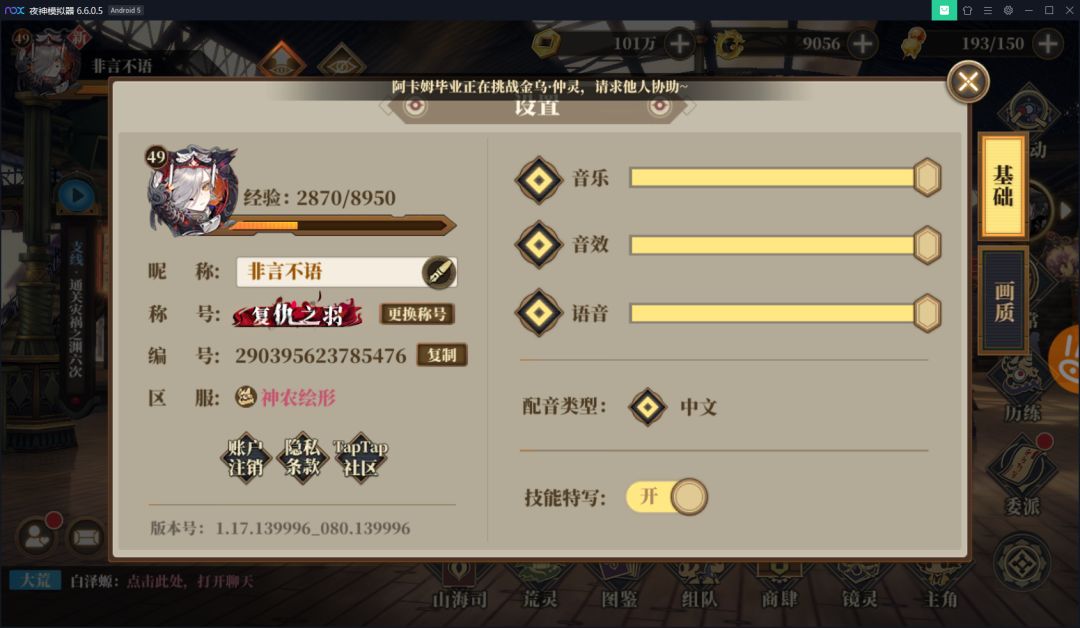Screen dimensions: 1080x628
Task: Click the plus next to 193/150 stamina
Action: (x=1048, y=44)
